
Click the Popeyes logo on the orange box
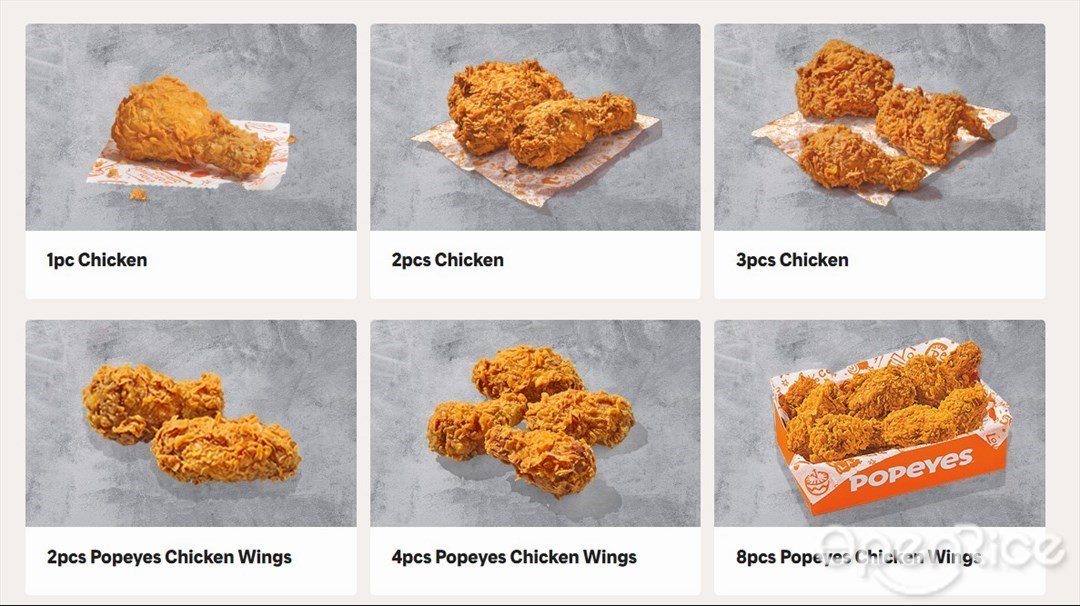tap(911, 470)
